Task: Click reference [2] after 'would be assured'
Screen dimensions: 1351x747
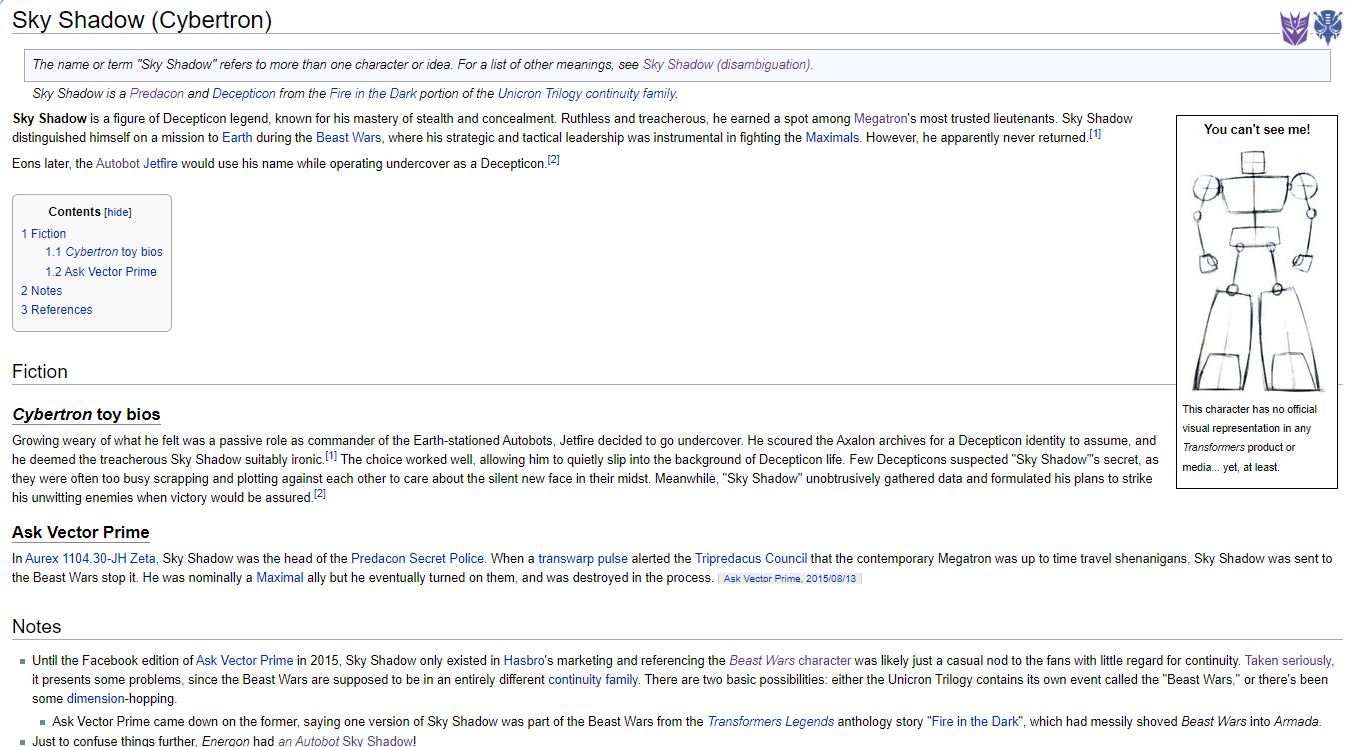Action: tap(320, 494)
